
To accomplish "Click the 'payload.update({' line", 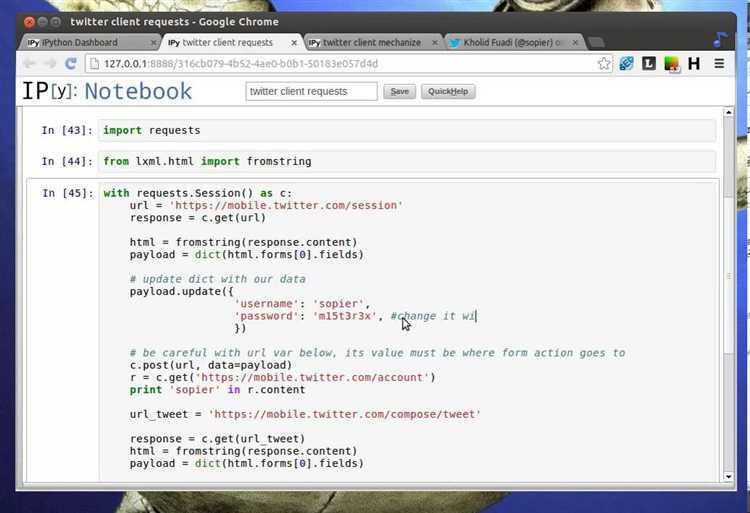I will point(182,292).
